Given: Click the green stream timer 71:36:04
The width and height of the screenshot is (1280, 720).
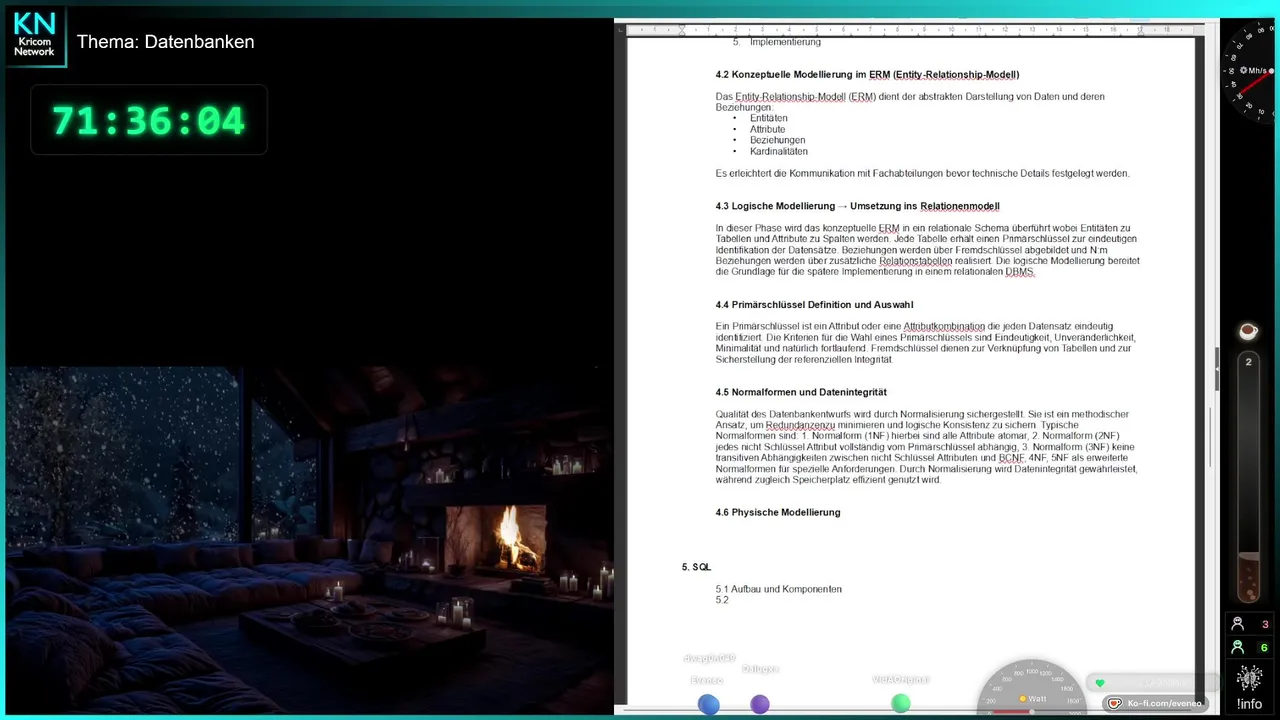Looking at the screenshot, I should click(148, 120).
